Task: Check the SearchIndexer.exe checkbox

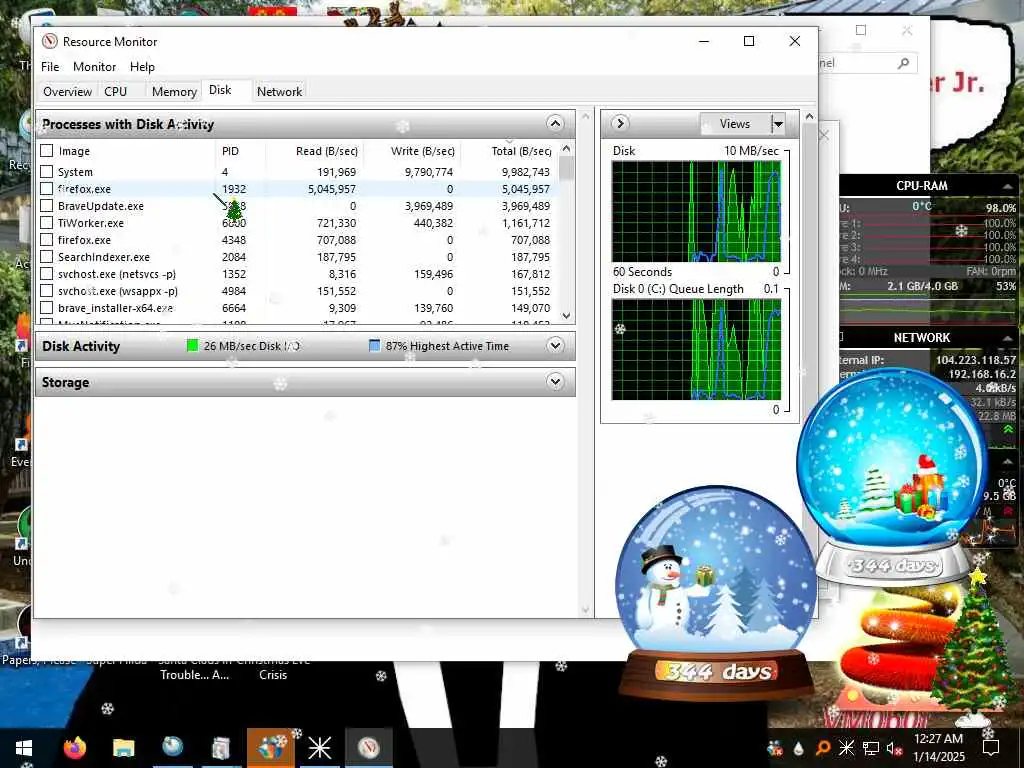Action: coord(46,257)
